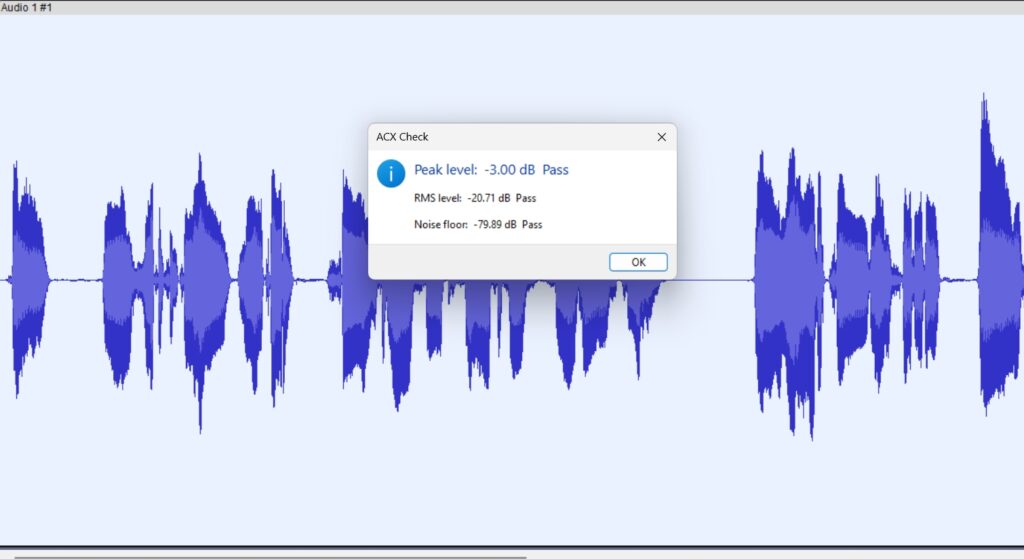Select the RMS level -20.71 dB text
The width and height of the screenshot is (1024, 559).
click(475, 198)
